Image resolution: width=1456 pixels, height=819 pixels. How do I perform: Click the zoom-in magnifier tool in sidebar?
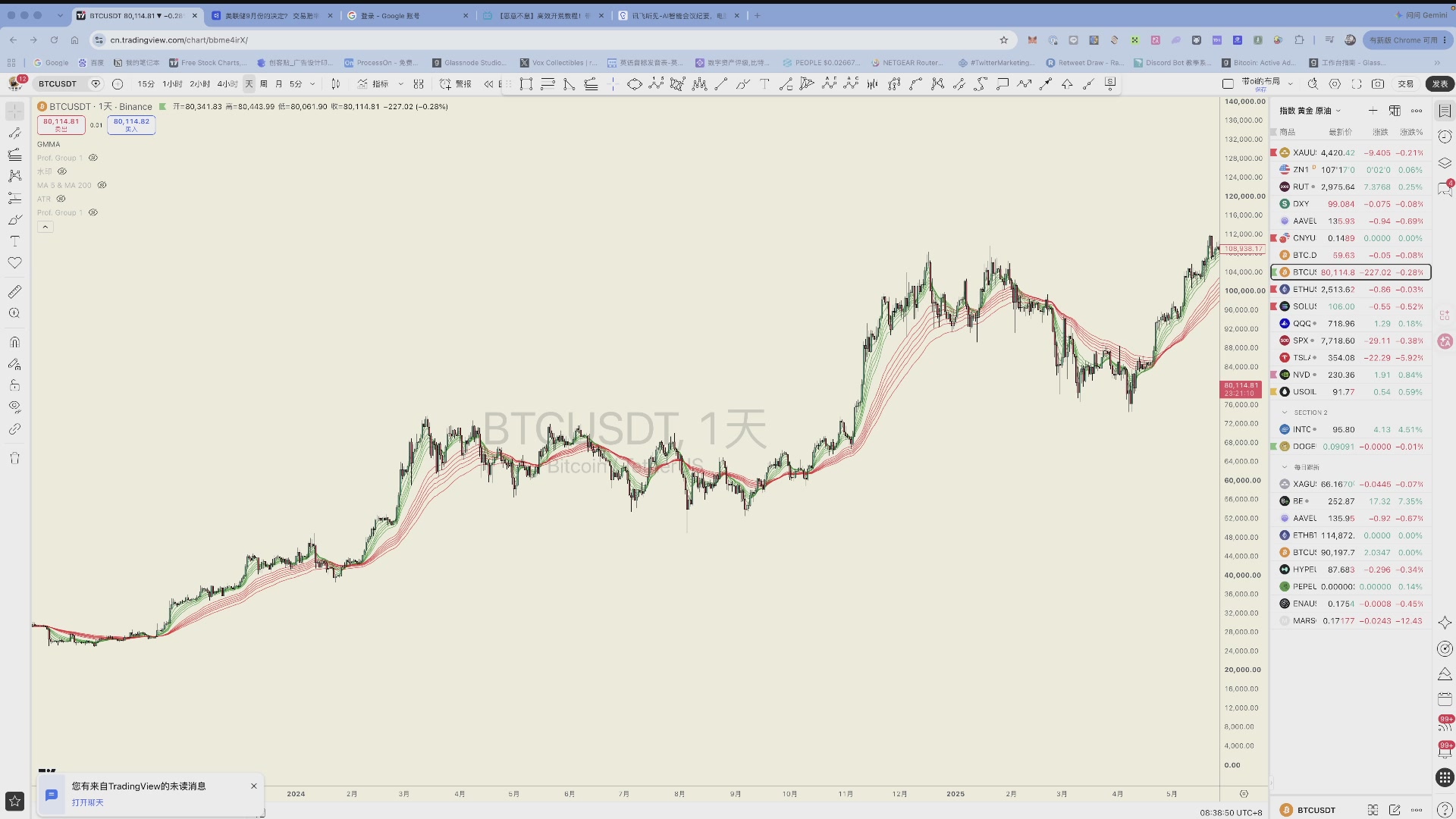(x=14, y=313)
